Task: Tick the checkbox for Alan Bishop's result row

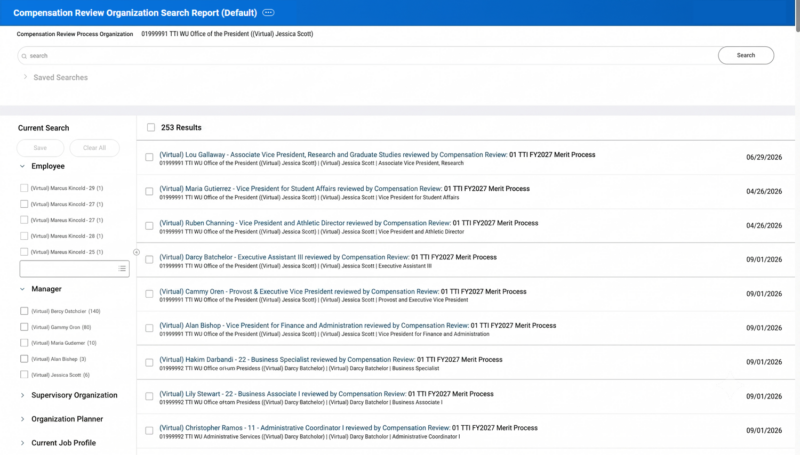Action: point(149,328)
